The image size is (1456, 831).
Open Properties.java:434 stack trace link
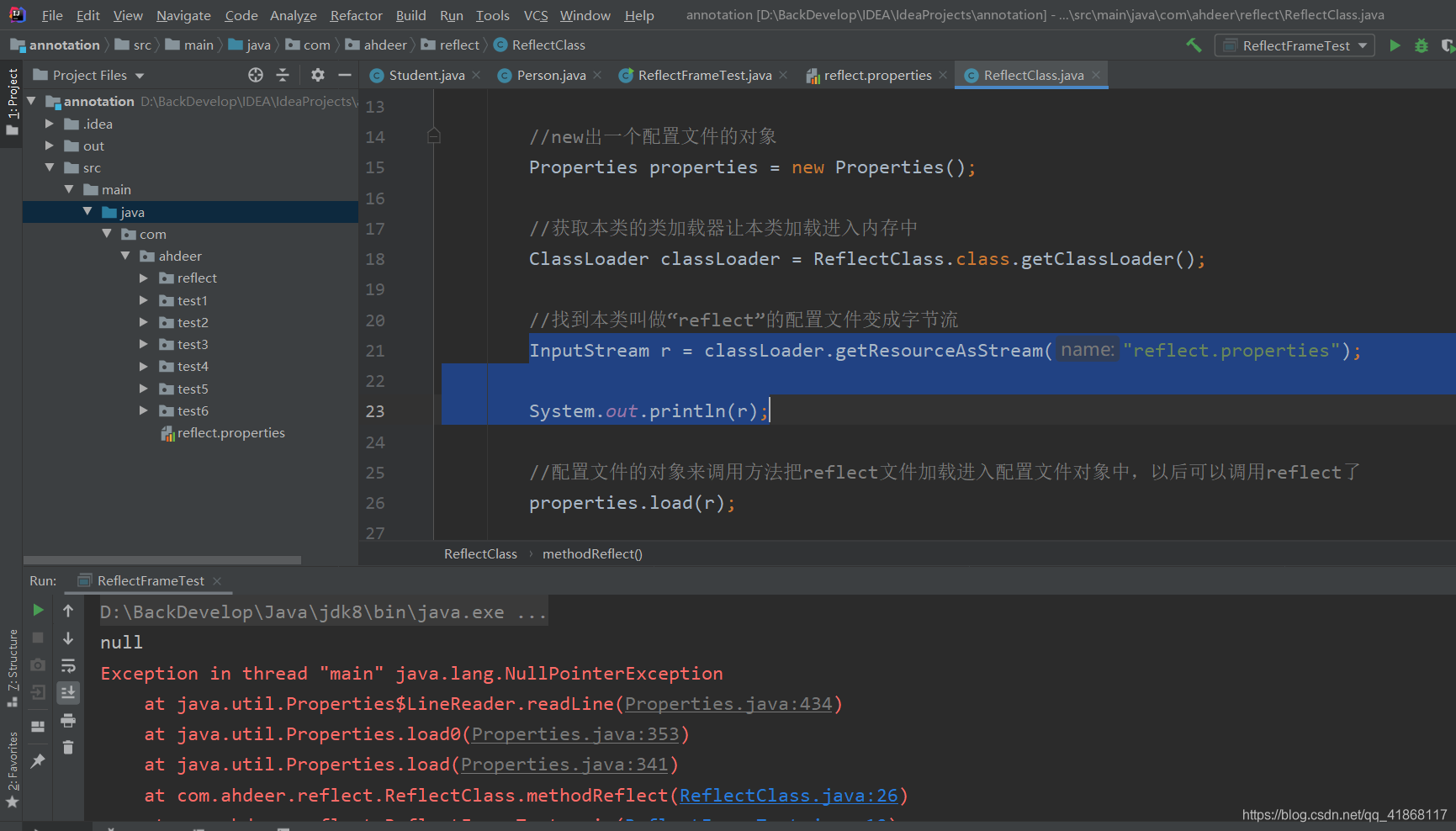coord(728,704)
